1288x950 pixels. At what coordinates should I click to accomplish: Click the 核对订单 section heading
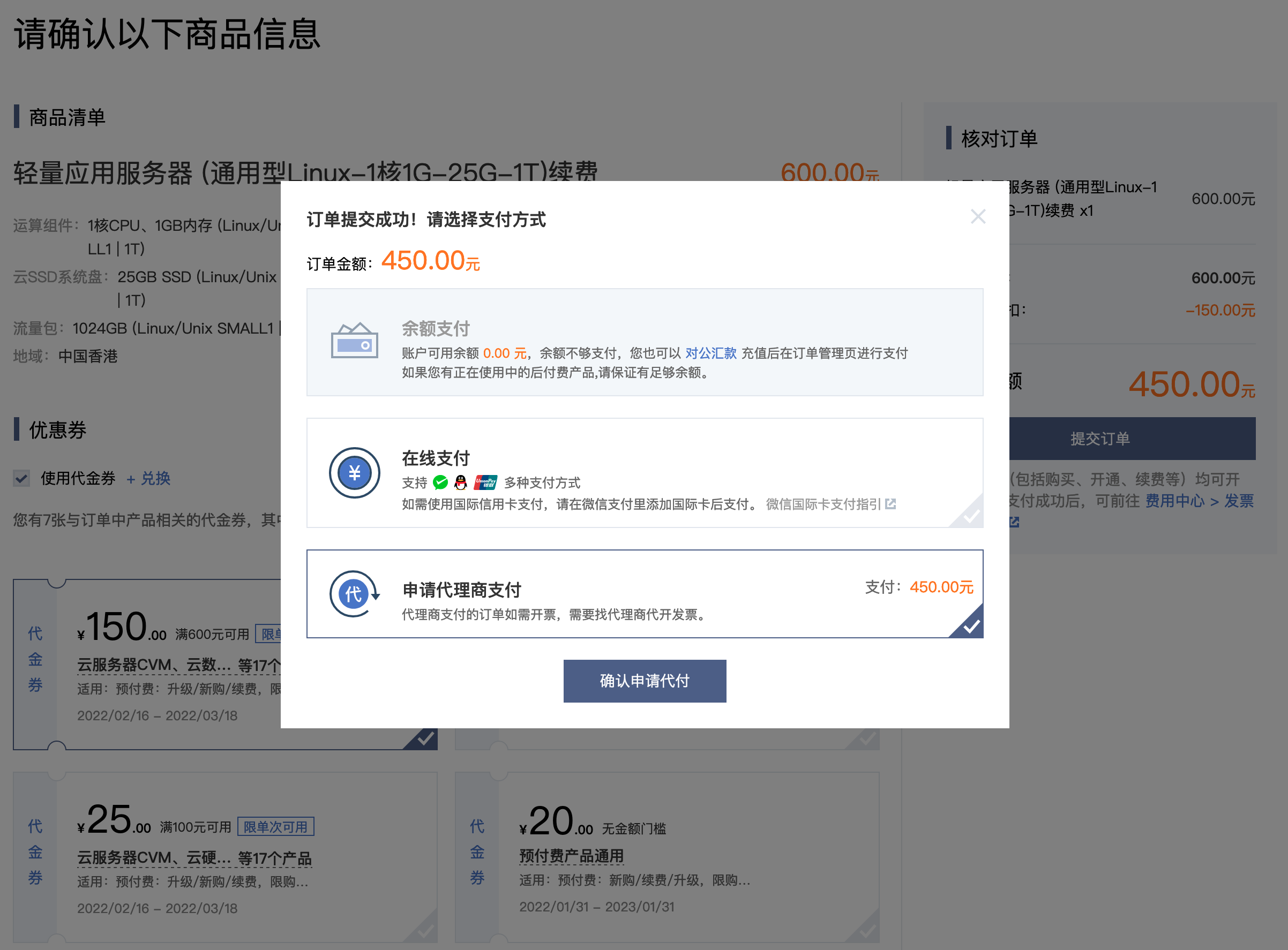pos(999,139)
